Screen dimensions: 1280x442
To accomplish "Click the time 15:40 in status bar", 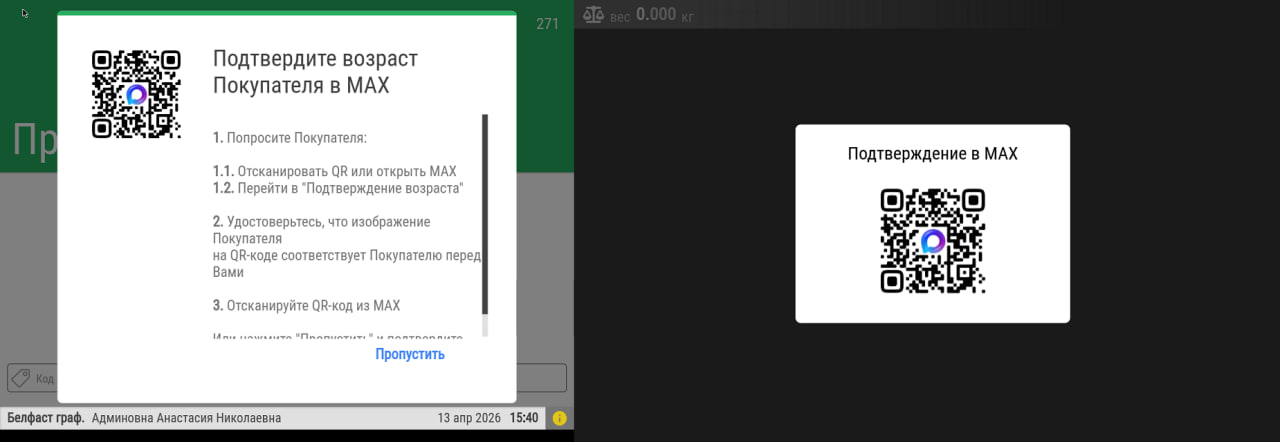I will tap(524, 418).
